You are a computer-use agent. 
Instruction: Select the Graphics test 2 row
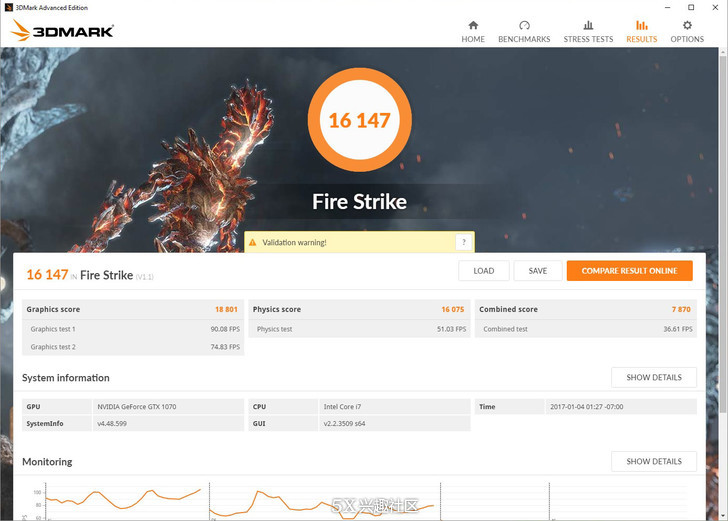click(133, 347)
